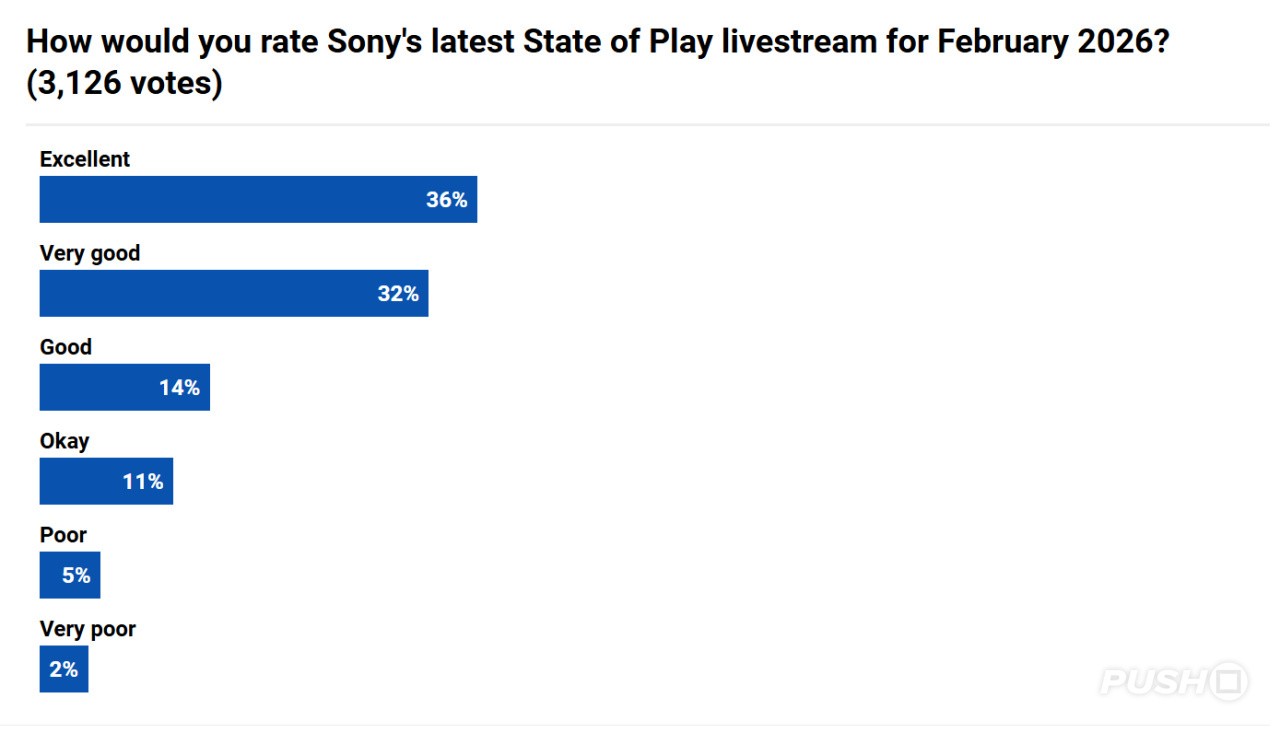Click the 14% value text
This screenshot has height=733, width=1280.
click(179, 387)
